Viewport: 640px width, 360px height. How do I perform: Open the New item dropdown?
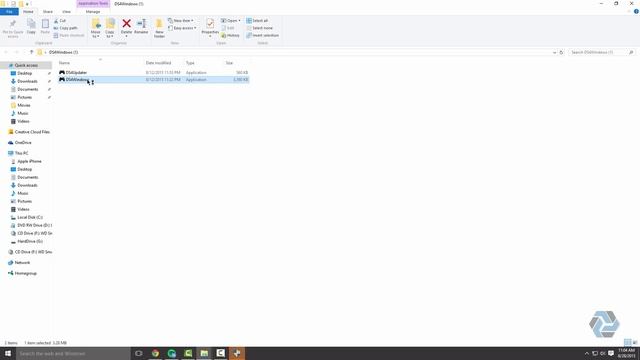tap(181, 20)
